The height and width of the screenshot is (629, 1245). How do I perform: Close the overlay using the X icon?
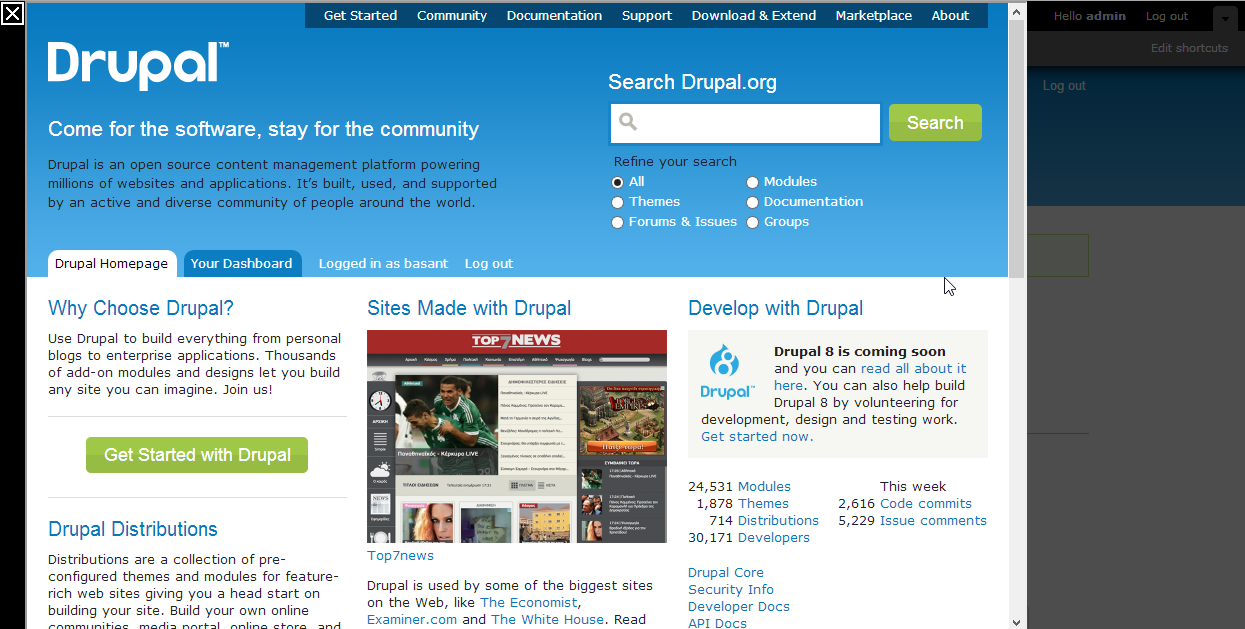point(12,15)
